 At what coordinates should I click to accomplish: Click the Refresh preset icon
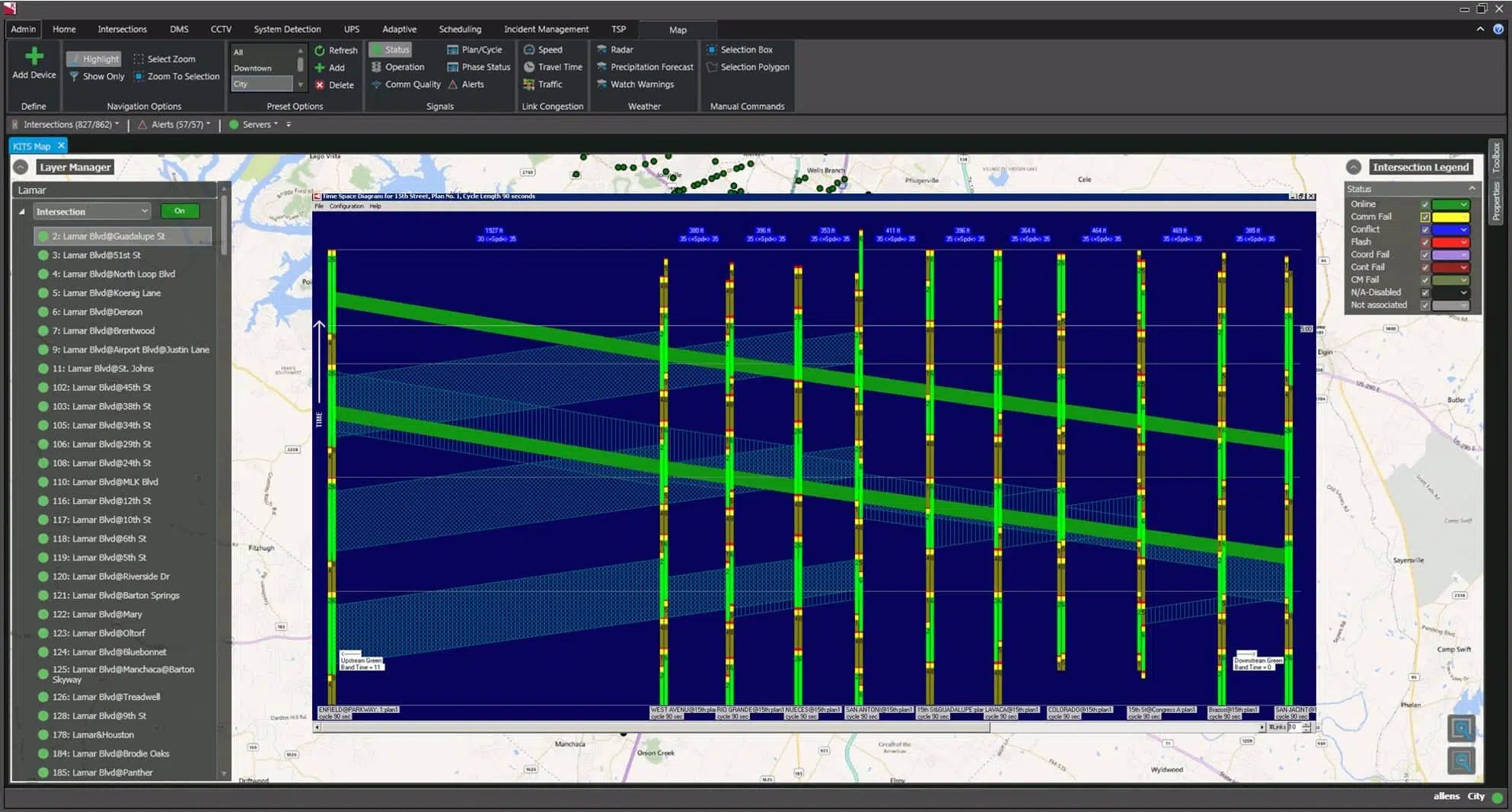320,50
